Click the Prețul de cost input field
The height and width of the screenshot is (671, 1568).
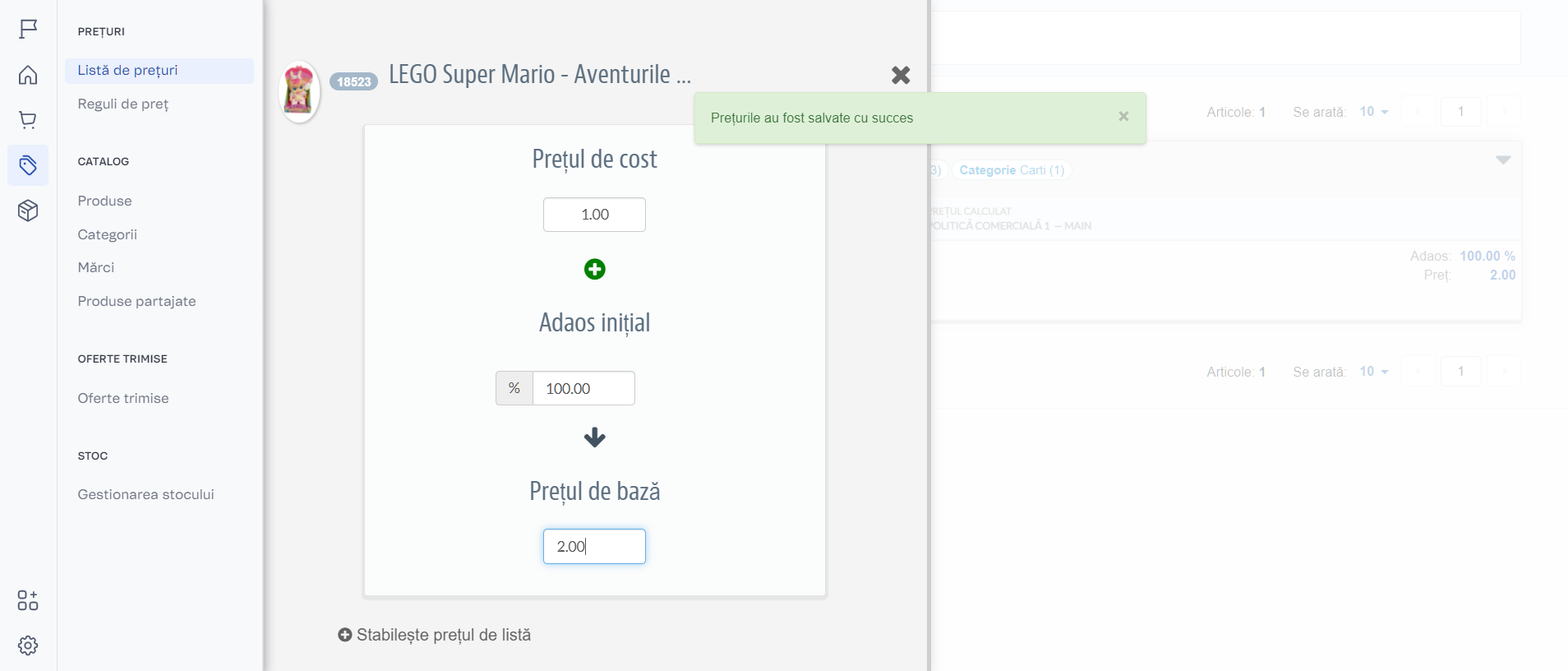[594, 215]
